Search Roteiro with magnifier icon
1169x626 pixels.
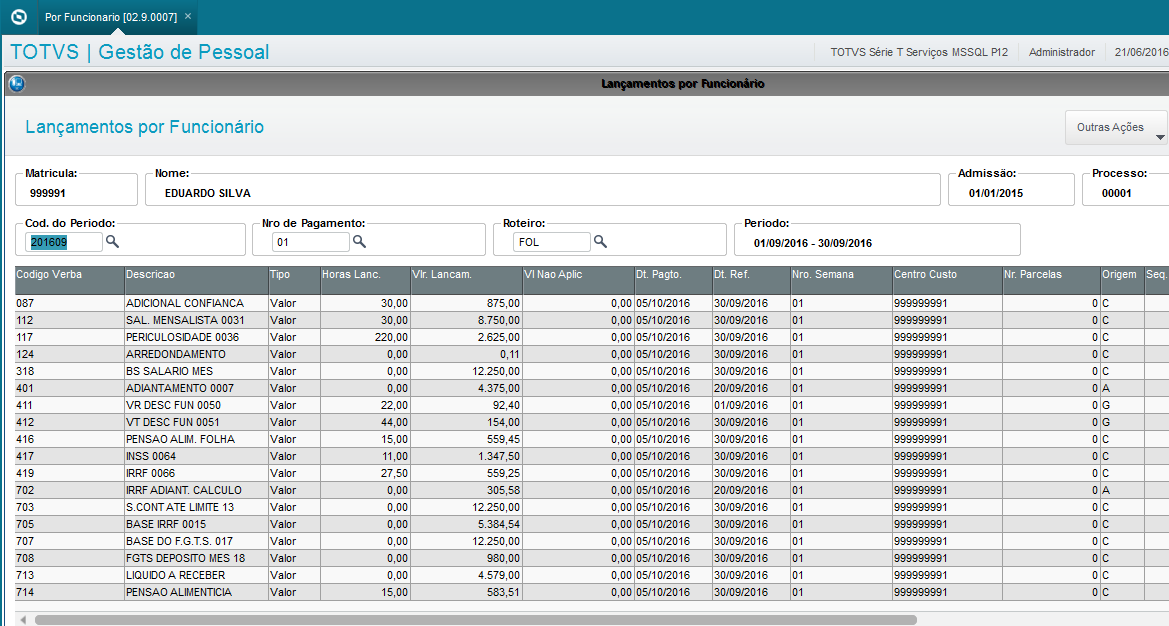click(600, 241)
